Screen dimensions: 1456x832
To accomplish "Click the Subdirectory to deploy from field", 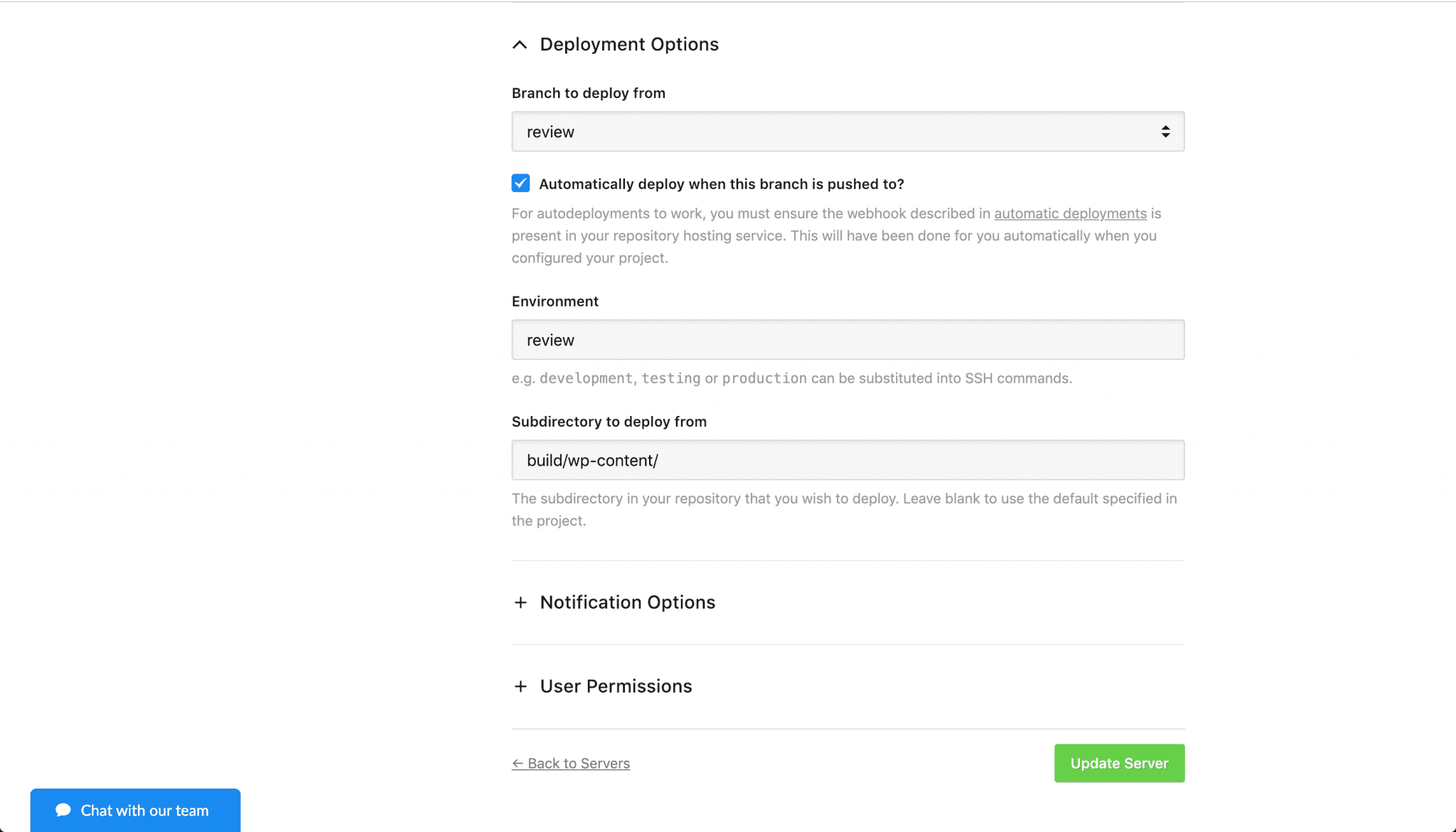I will click(x=847, y=460).
